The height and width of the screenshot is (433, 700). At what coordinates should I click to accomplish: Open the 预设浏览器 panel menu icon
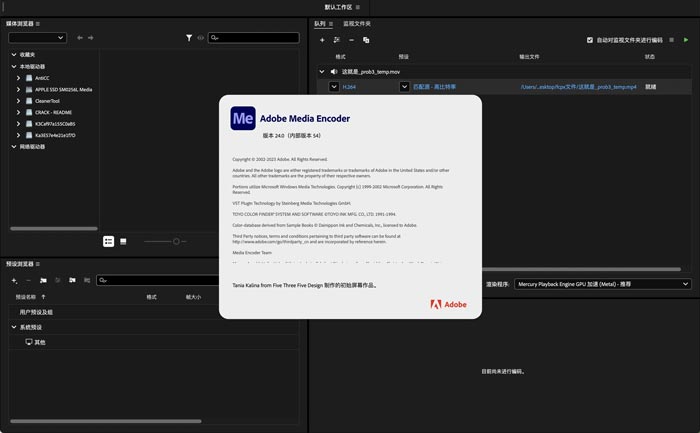click(38, 264)
